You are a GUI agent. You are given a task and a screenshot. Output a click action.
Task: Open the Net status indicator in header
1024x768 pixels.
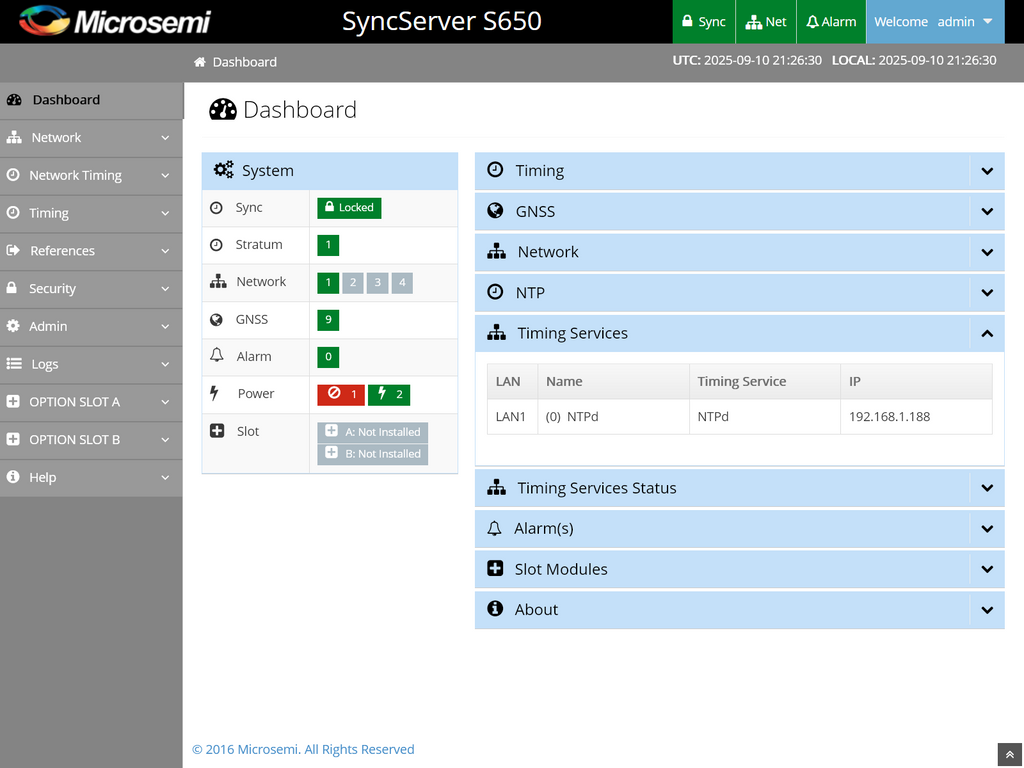tap(766, 22)
